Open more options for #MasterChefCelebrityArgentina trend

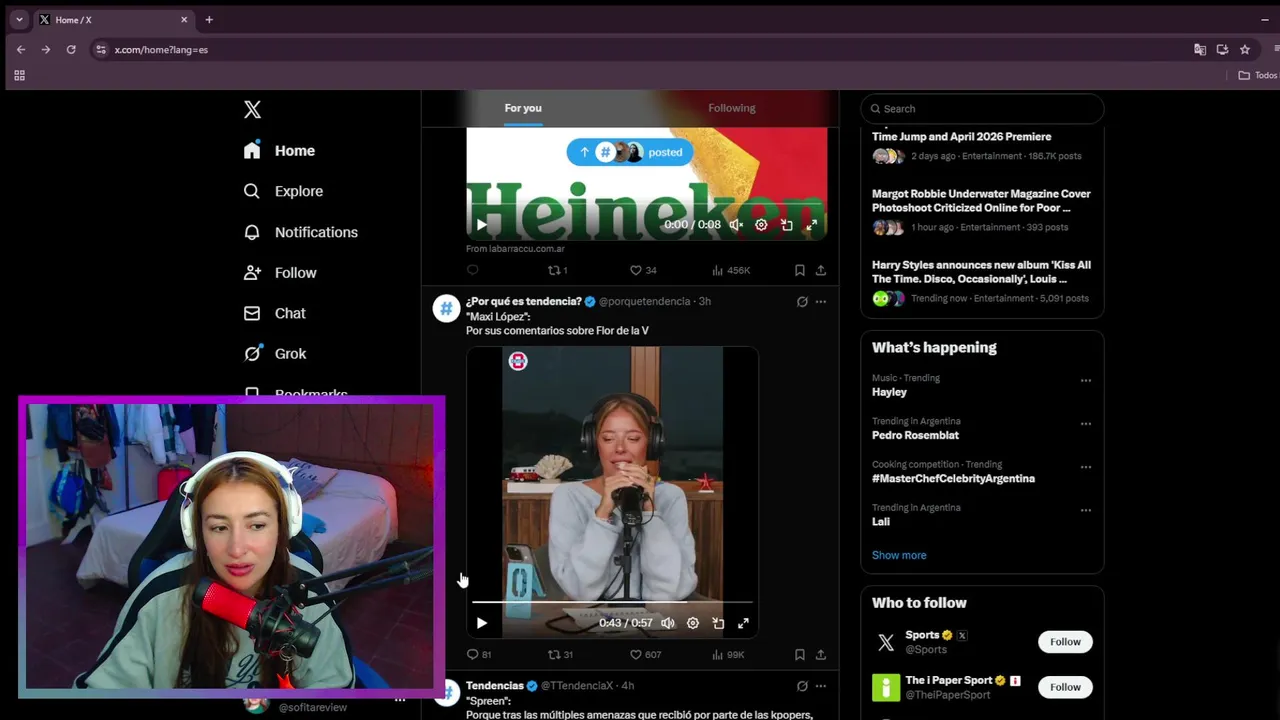pyautogui.click(x=1085, y=467)
